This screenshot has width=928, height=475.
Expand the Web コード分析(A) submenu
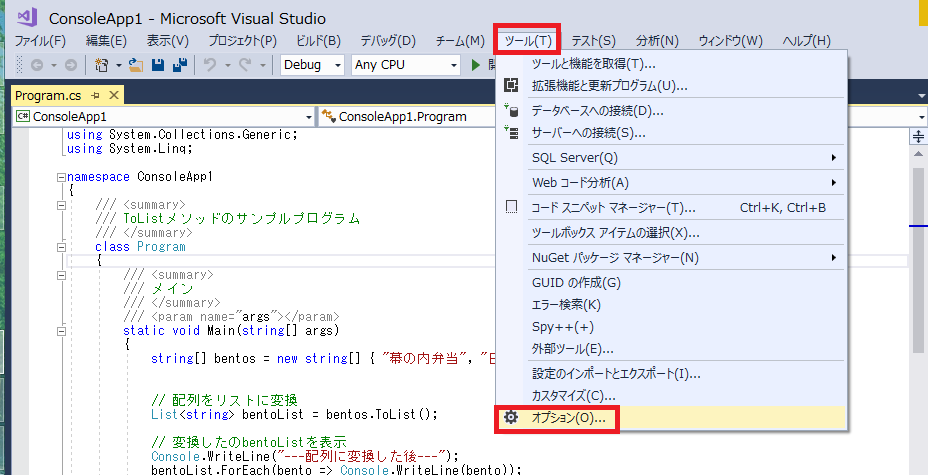tap(834, 182)
